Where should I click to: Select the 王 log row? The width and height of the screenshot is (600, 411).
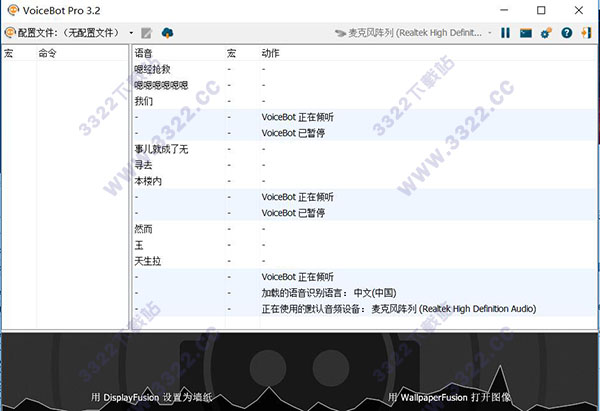(364, 245)
